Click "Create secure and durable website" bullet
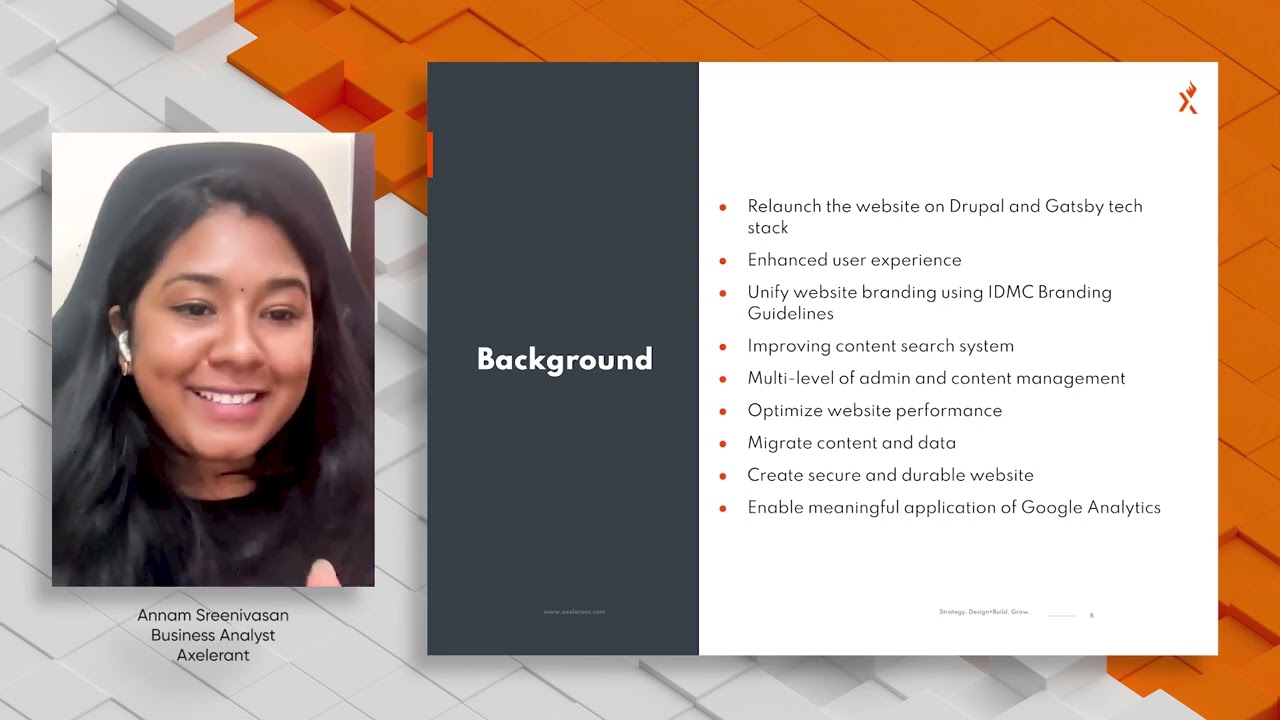 [890, 475]
